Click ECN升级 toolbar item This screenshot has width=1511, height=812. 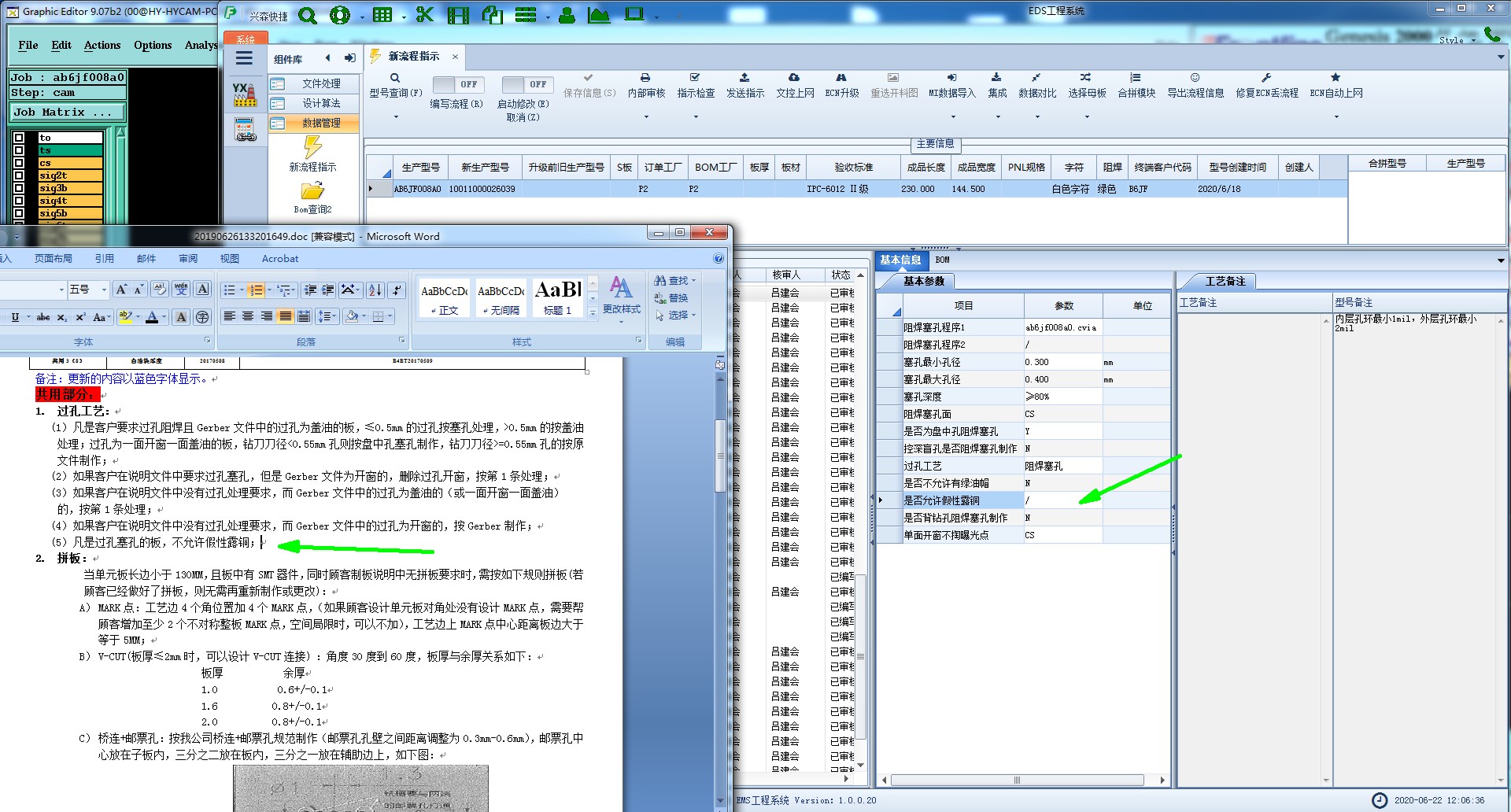[842, 85]
